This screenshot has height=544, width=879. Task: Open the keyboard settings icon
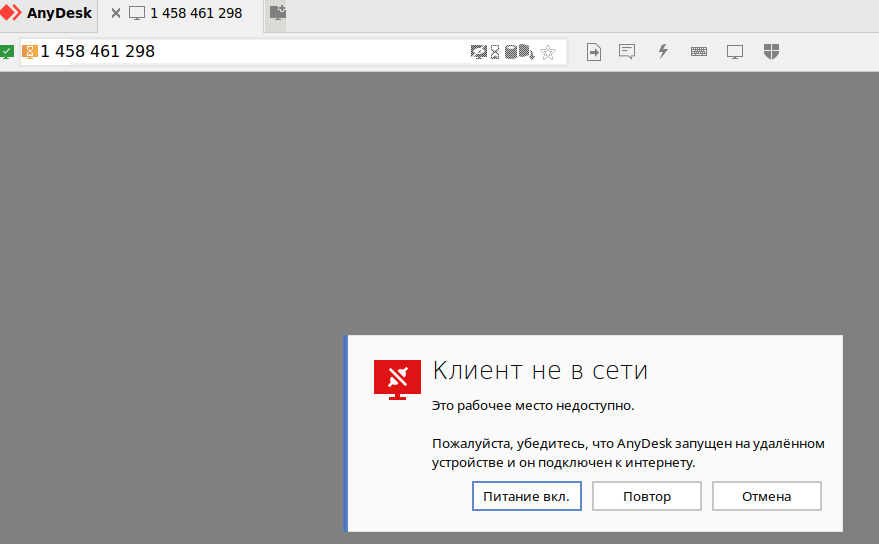[699, 52]
